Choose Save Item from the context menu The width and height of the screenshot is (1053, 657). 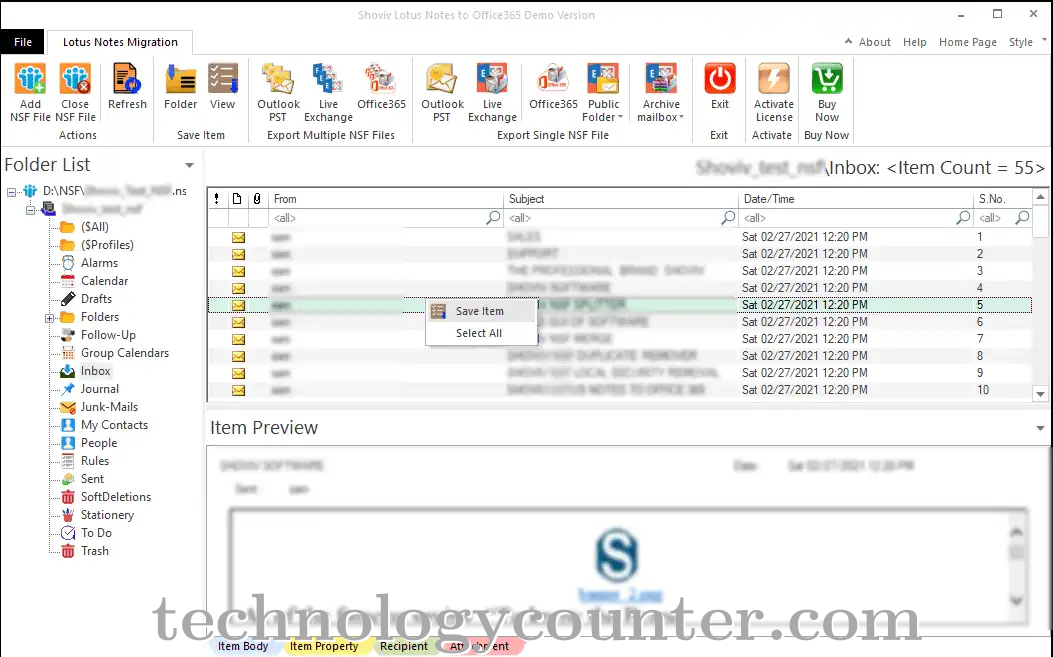pyautogui.click(x=480, y=311)
